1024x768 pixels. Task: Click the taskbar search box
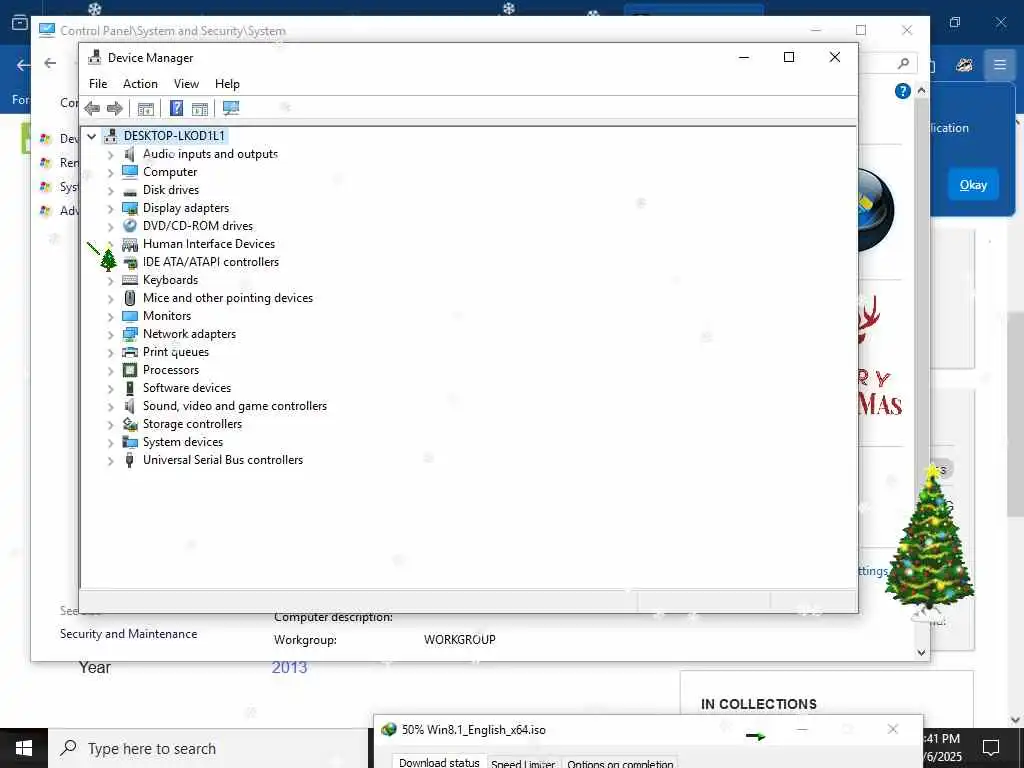click(209, 748)
